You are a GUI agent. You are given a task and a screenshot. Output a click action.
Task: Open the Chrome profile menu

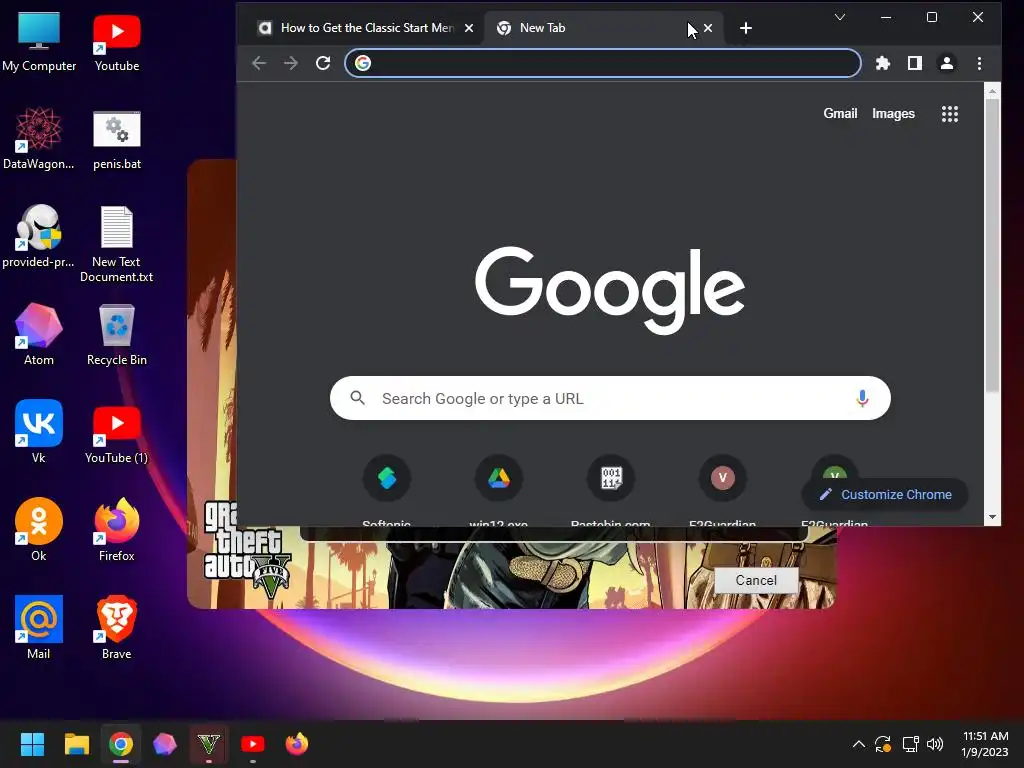946,63
